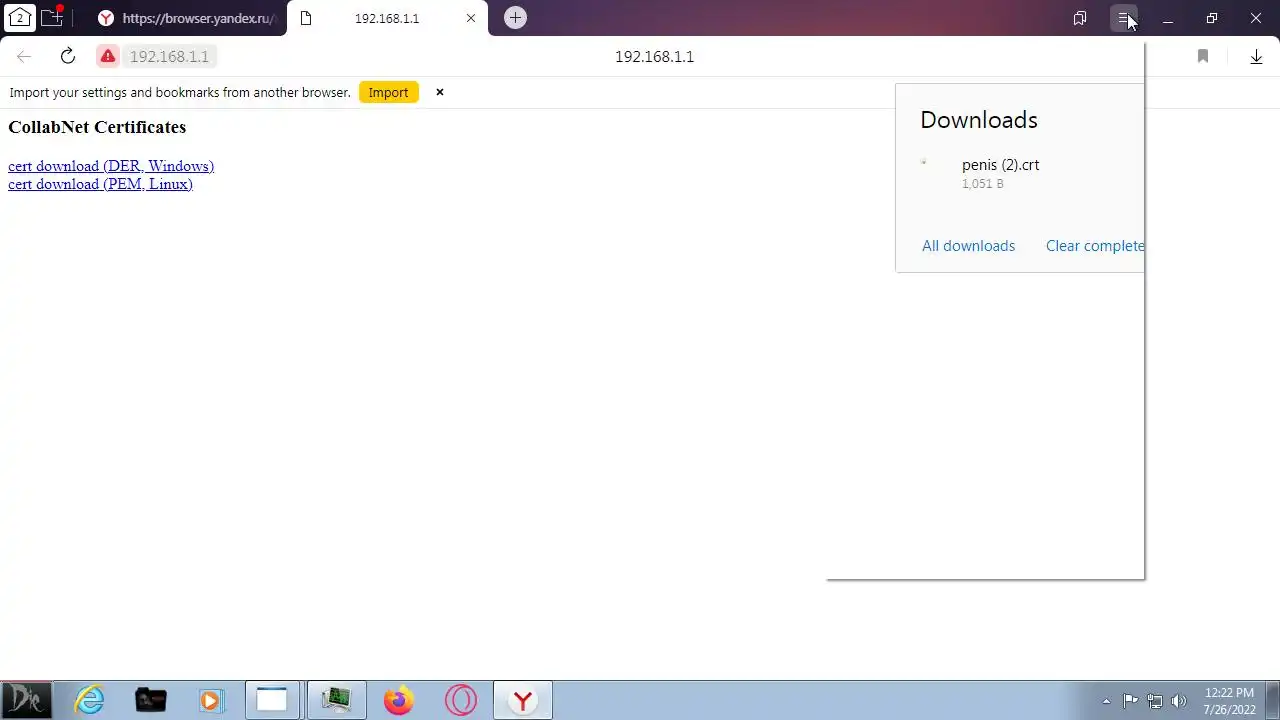1280x720 pixels.
Task: Reload the current page
Action: tap(68, 56)
